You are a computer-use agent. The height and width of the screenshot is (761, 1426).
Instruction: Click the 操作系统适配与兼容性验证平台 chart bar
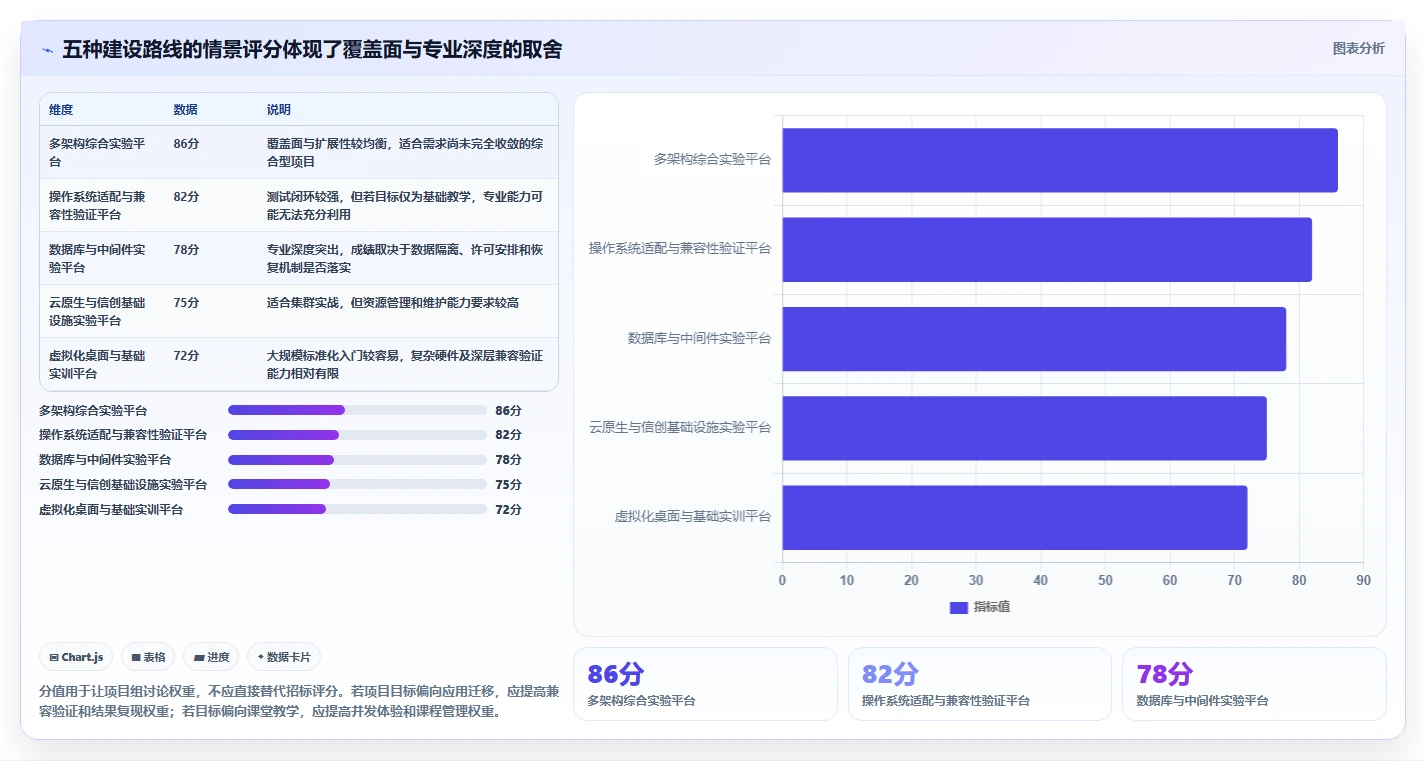click(1047, 249)
